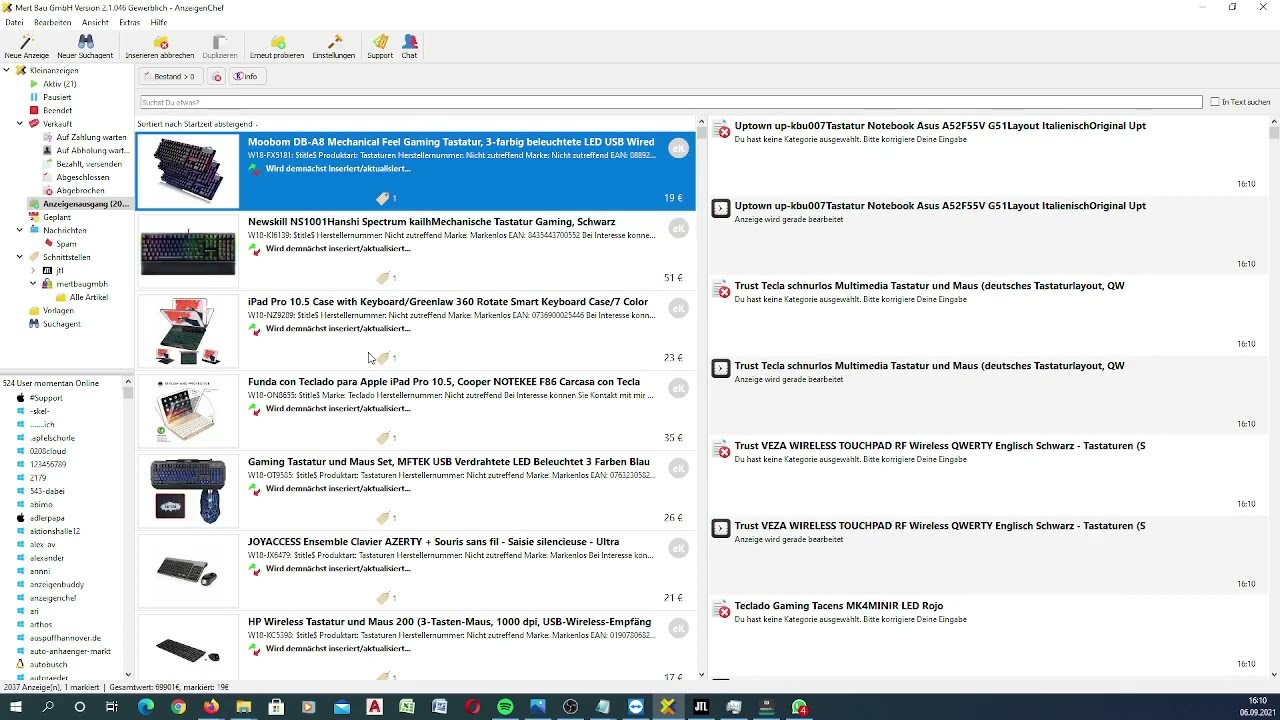Click the iPad Pro 10.5 case thumbnail
Viewport: 1280px width, 720px height.
pyautogui.click(x=188, y=331)
